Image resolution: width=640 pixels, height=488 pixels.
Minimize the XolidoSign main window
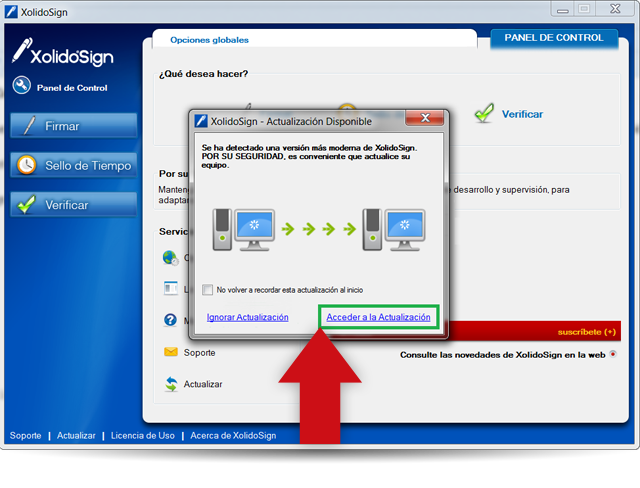pyautogui.click(x=563, y=9)
